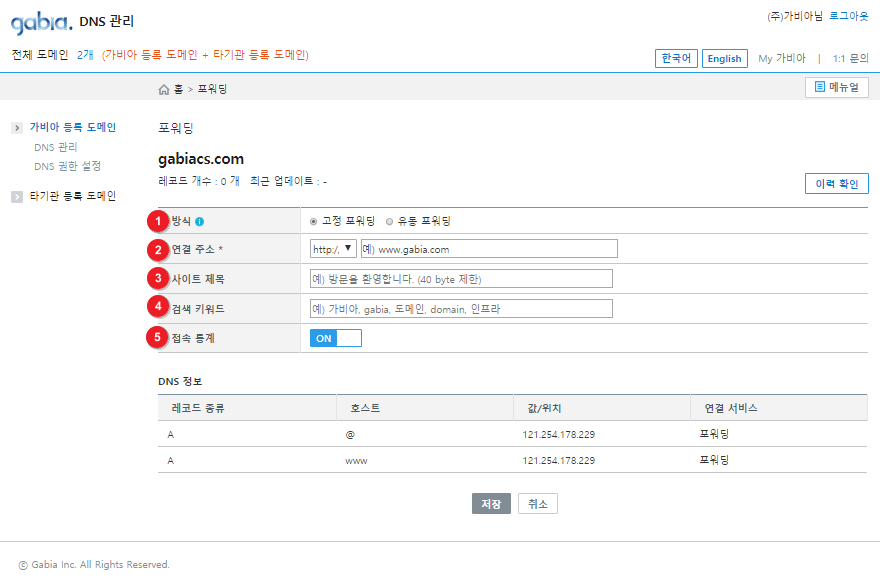This screenshot has height=585, width=880.
Task: Open the http:// protocol dropdown
Action: 333,249
